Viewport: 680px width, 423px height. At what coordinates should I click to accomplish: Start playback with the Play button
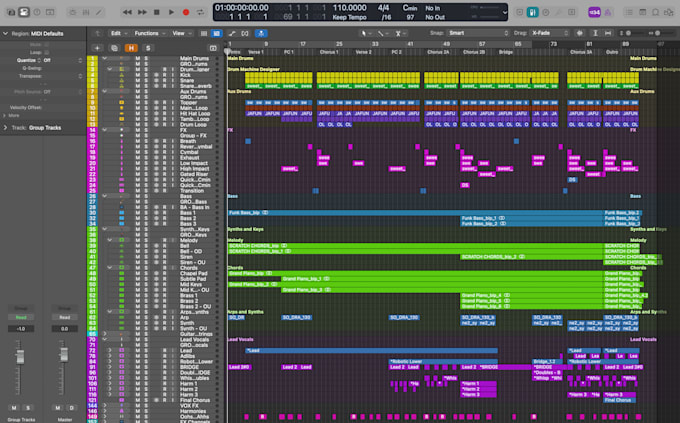click(171, 12)
